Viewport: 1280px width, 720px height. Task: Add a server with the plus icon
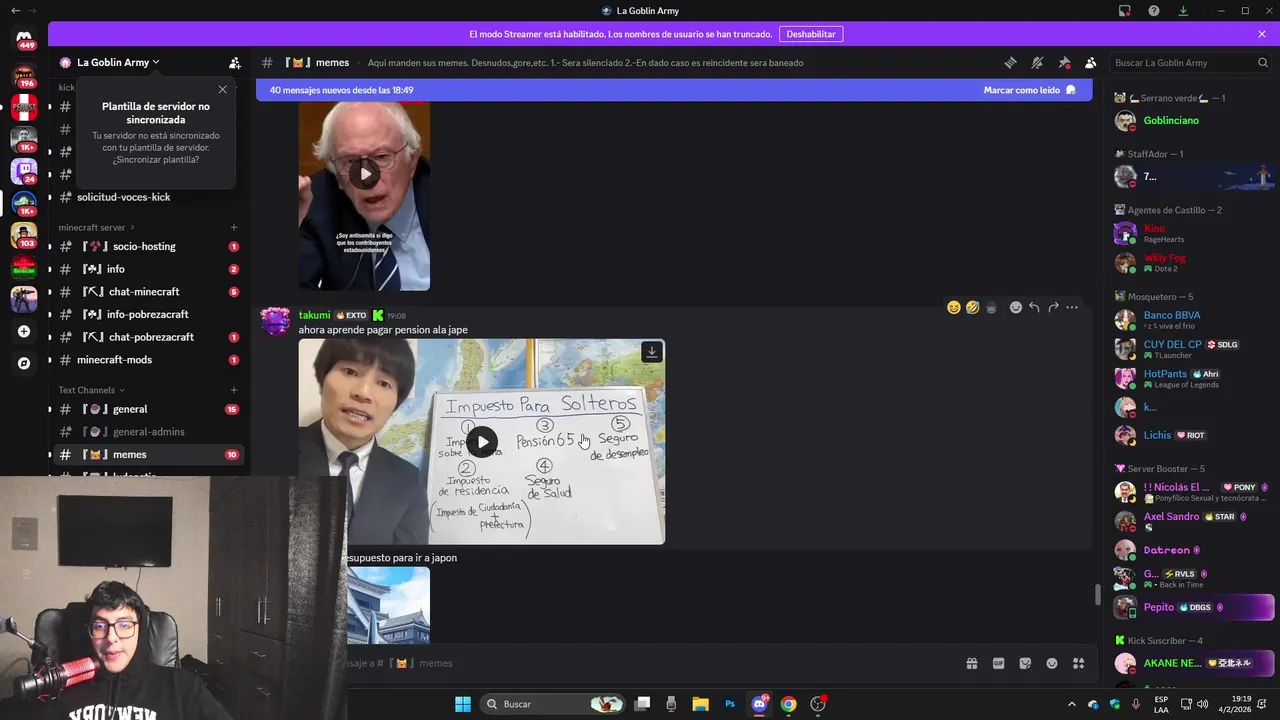point(24,331)
